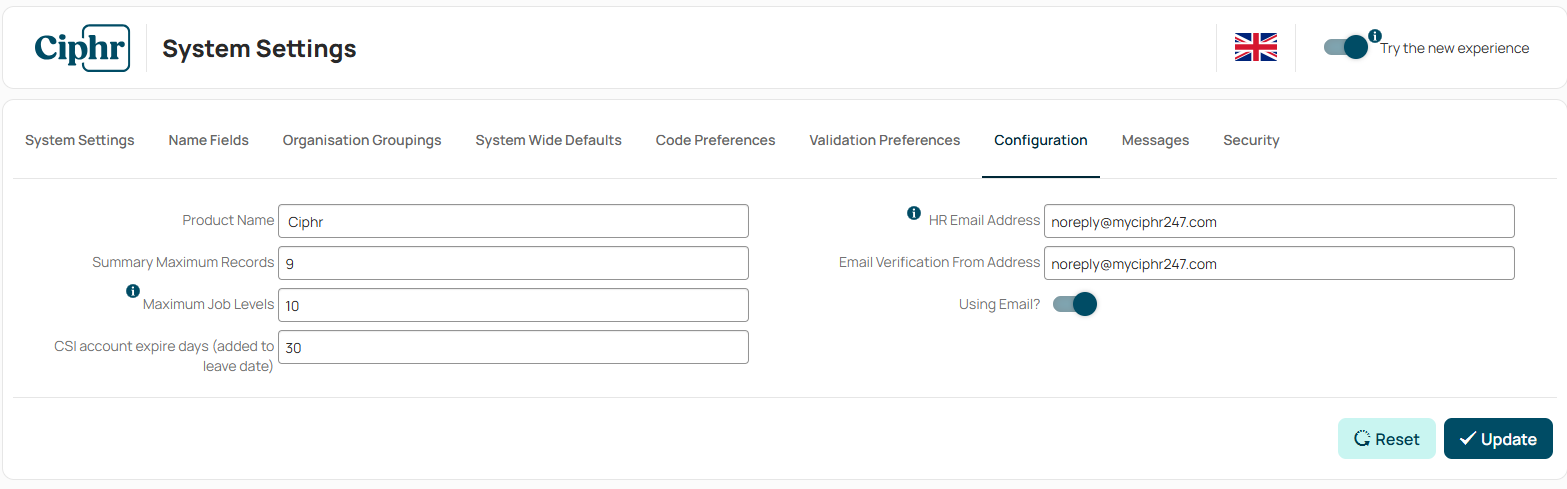Select the System Wide Defaults tab

coord(549,140)
